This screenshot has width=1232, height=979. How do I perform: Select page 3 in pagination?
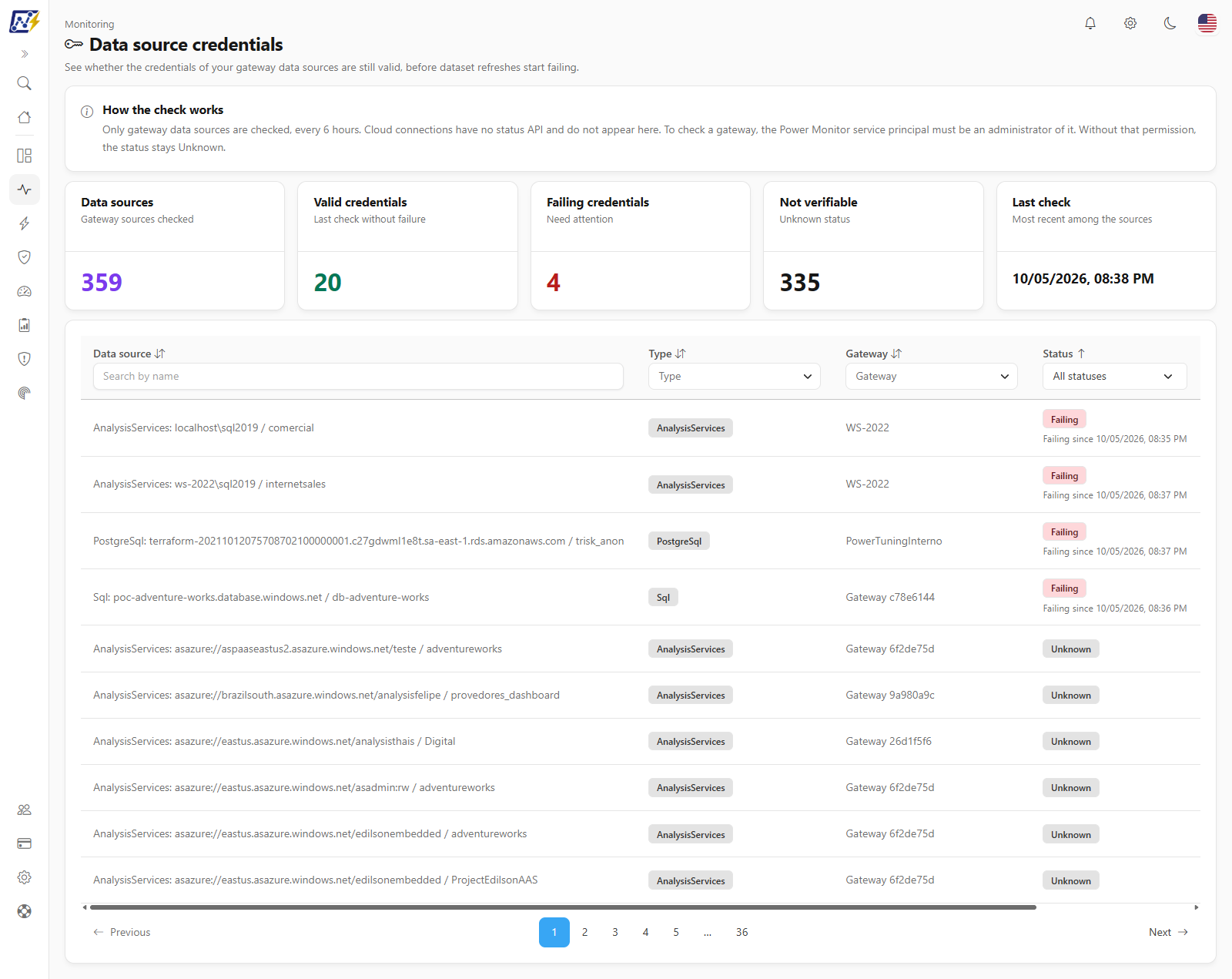tap(615, 932)
